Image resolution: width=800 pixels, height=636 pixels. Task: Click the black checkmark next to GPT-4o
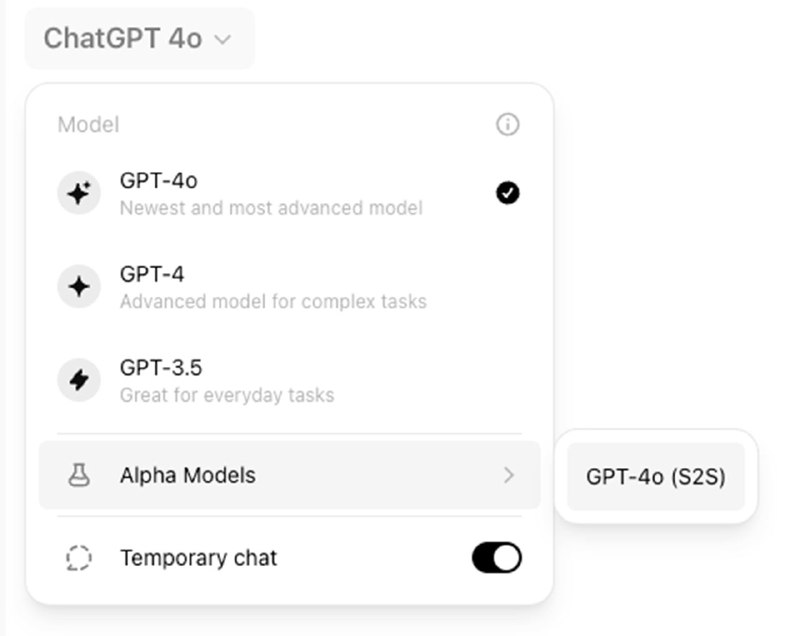[x=507, y=193]
